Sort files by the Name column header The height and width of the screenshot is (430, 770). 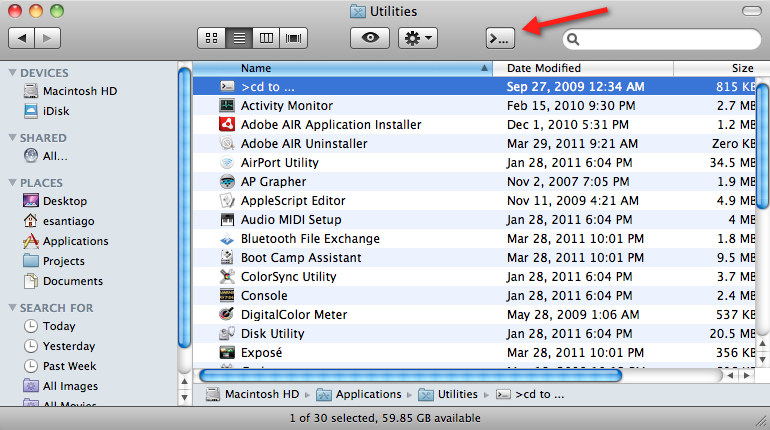click(x=340, y=68)
